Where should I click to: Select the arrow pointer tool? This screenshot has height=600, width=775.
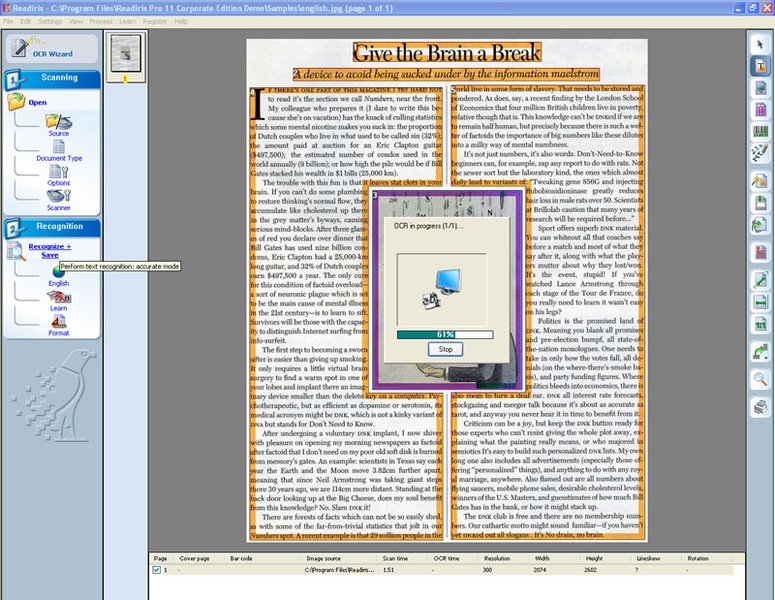coord(760,45)
